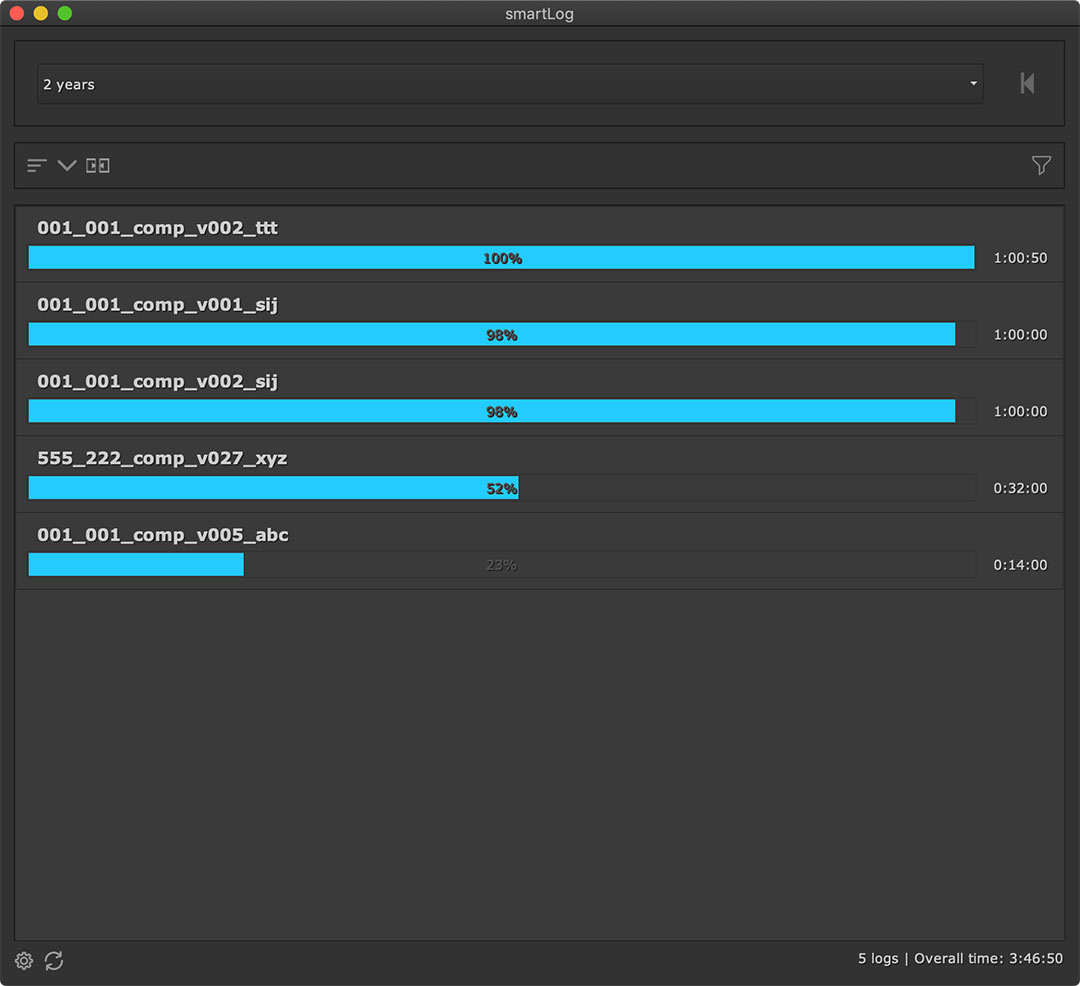Click the 100% progress bar
1080x986 pixels.
501,258
